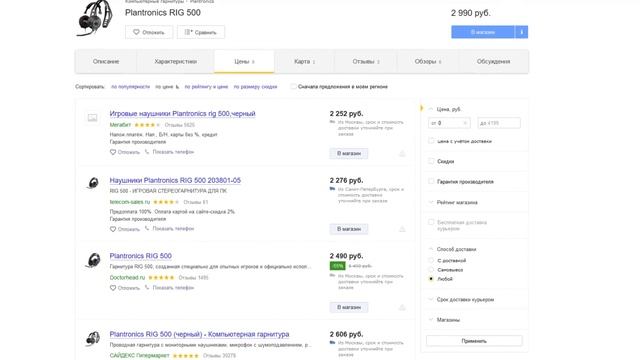Click the САЙДЕКС Гипермаркет shop name

tap(139, 356)
